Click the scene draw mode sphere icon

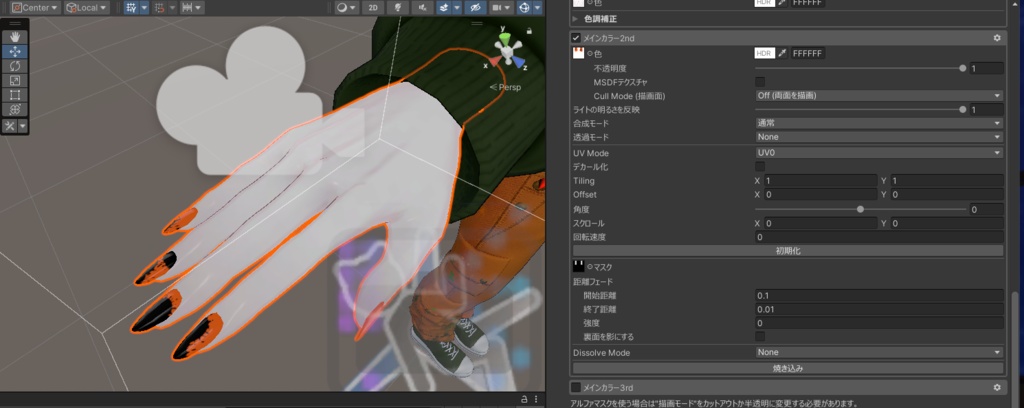342,8
